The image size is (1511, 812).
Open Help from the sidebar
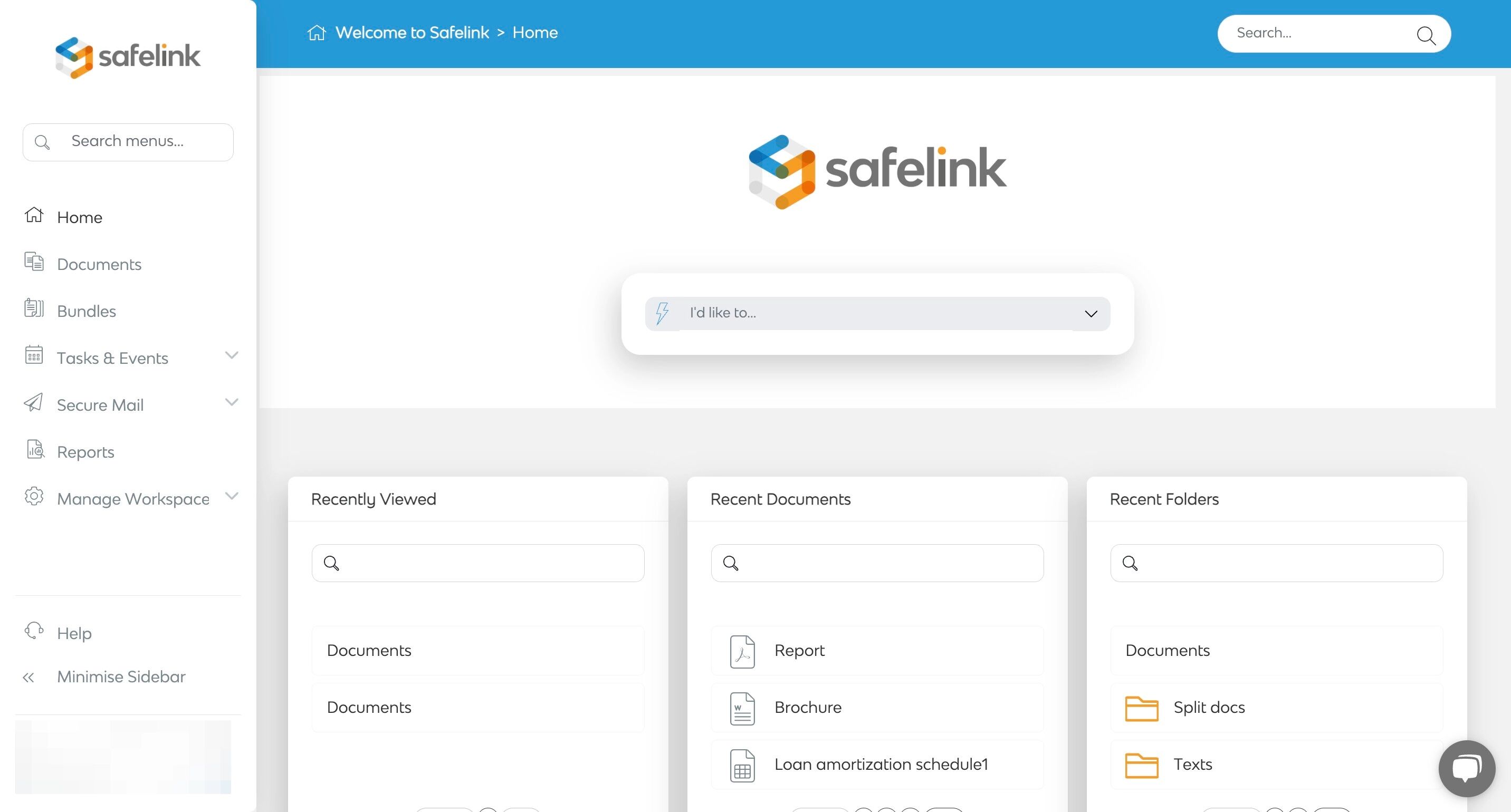pos(74,633)
